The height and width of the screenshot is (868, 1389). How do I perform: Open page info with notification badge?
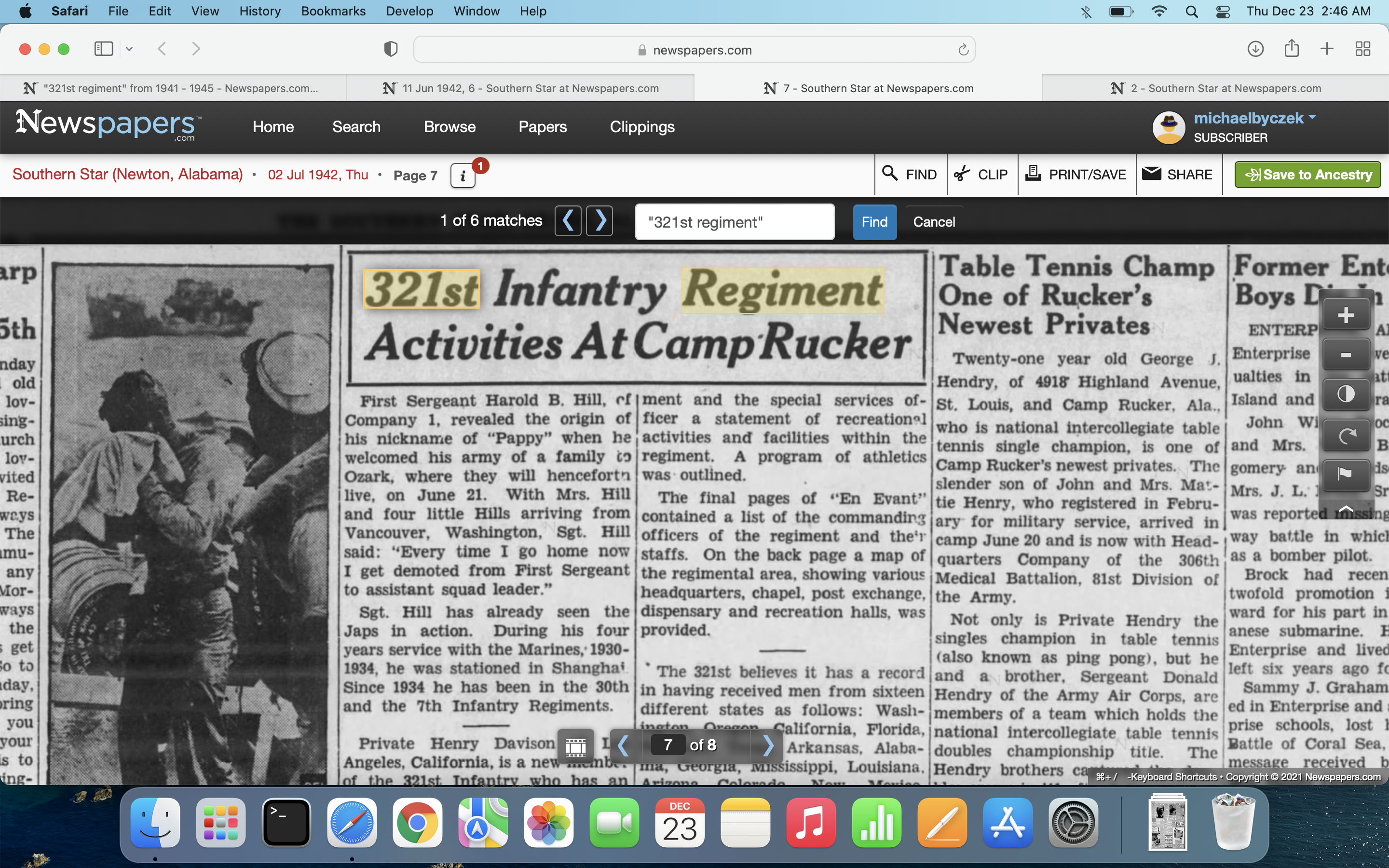point(463,176)
